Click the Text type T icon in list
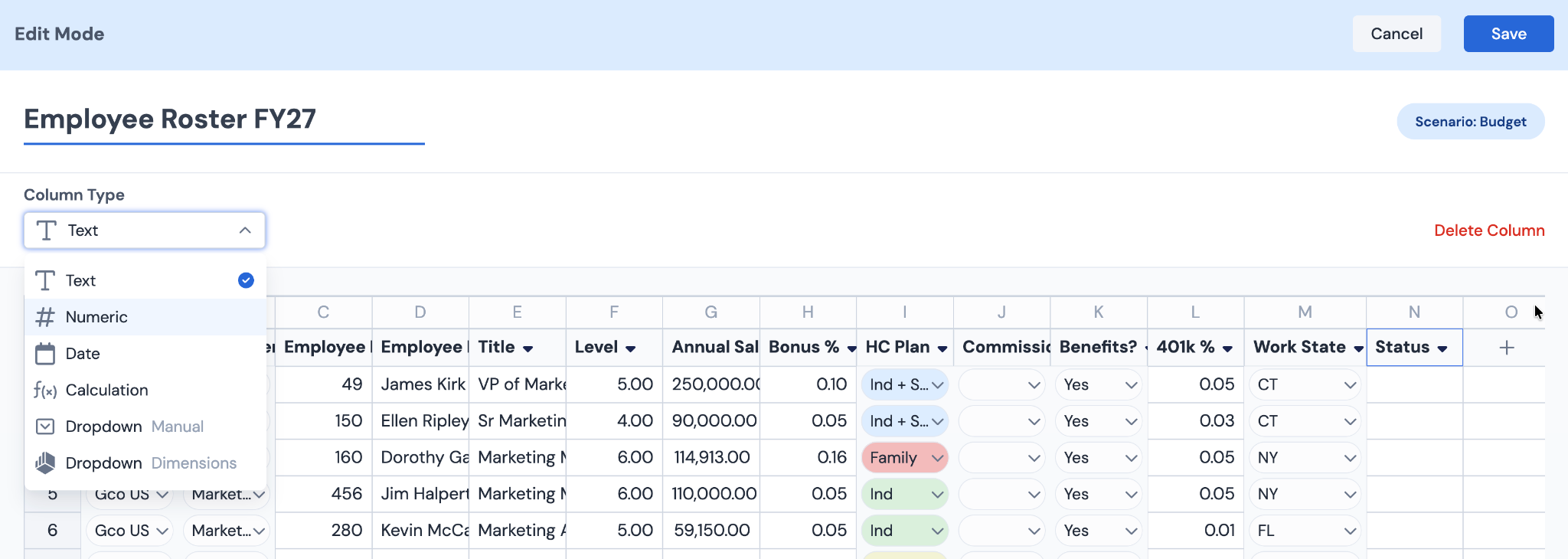 pos(46,280)
